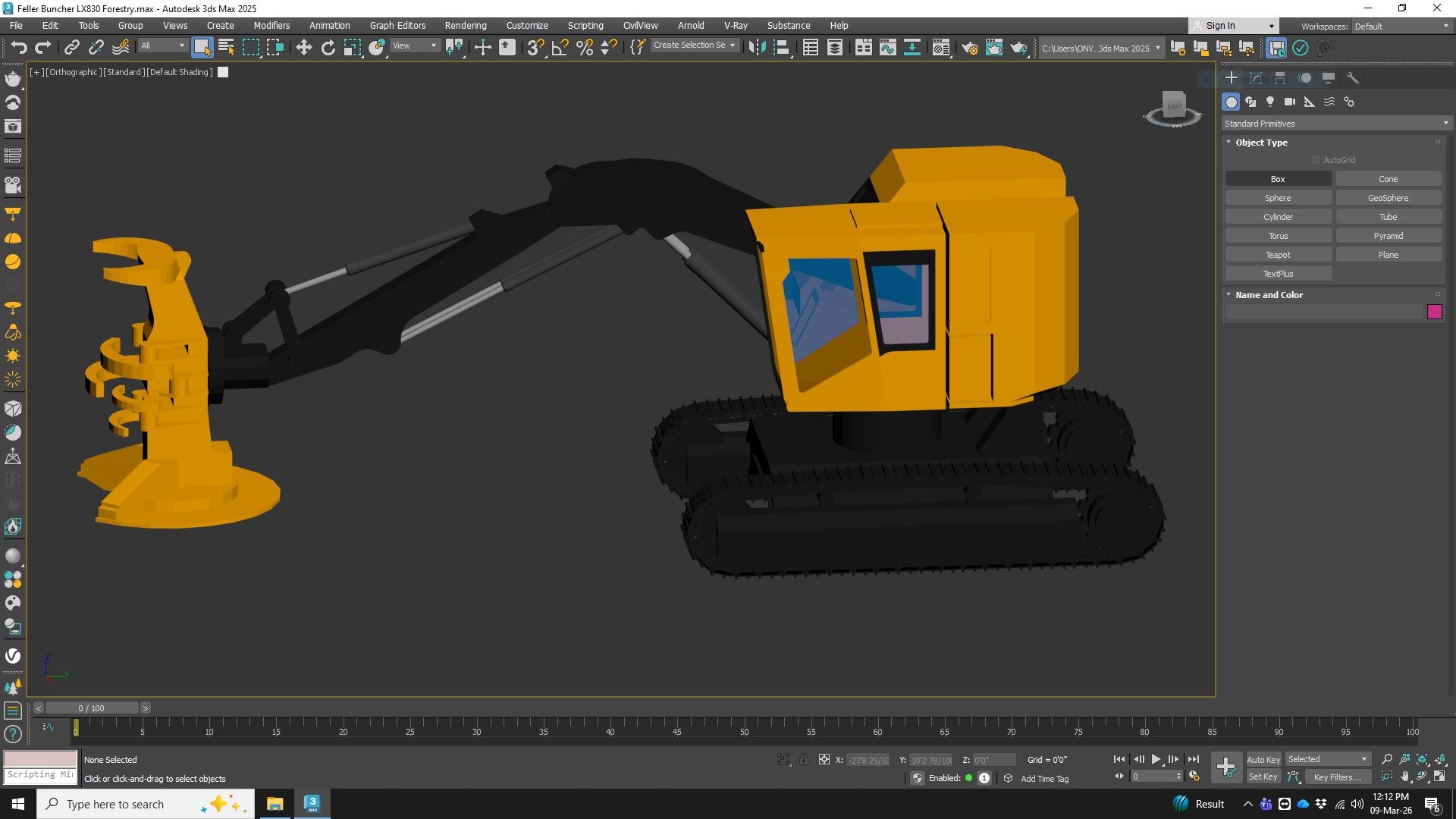The image size is (1456, 819).
Task: Open Render Setup teapot icon
Action: tap(970, 48)
